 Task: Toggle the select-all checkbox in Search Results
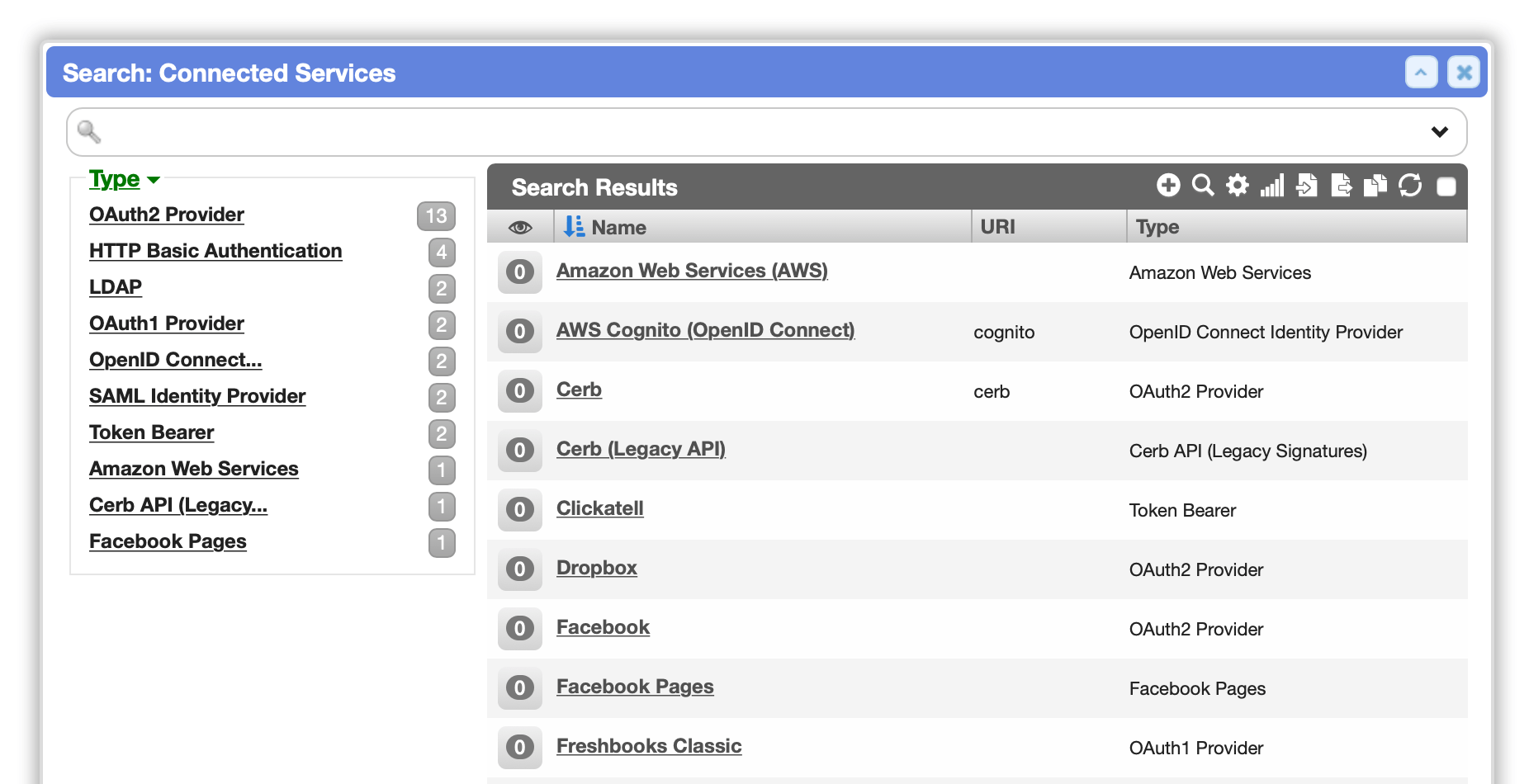point(1446,187)
